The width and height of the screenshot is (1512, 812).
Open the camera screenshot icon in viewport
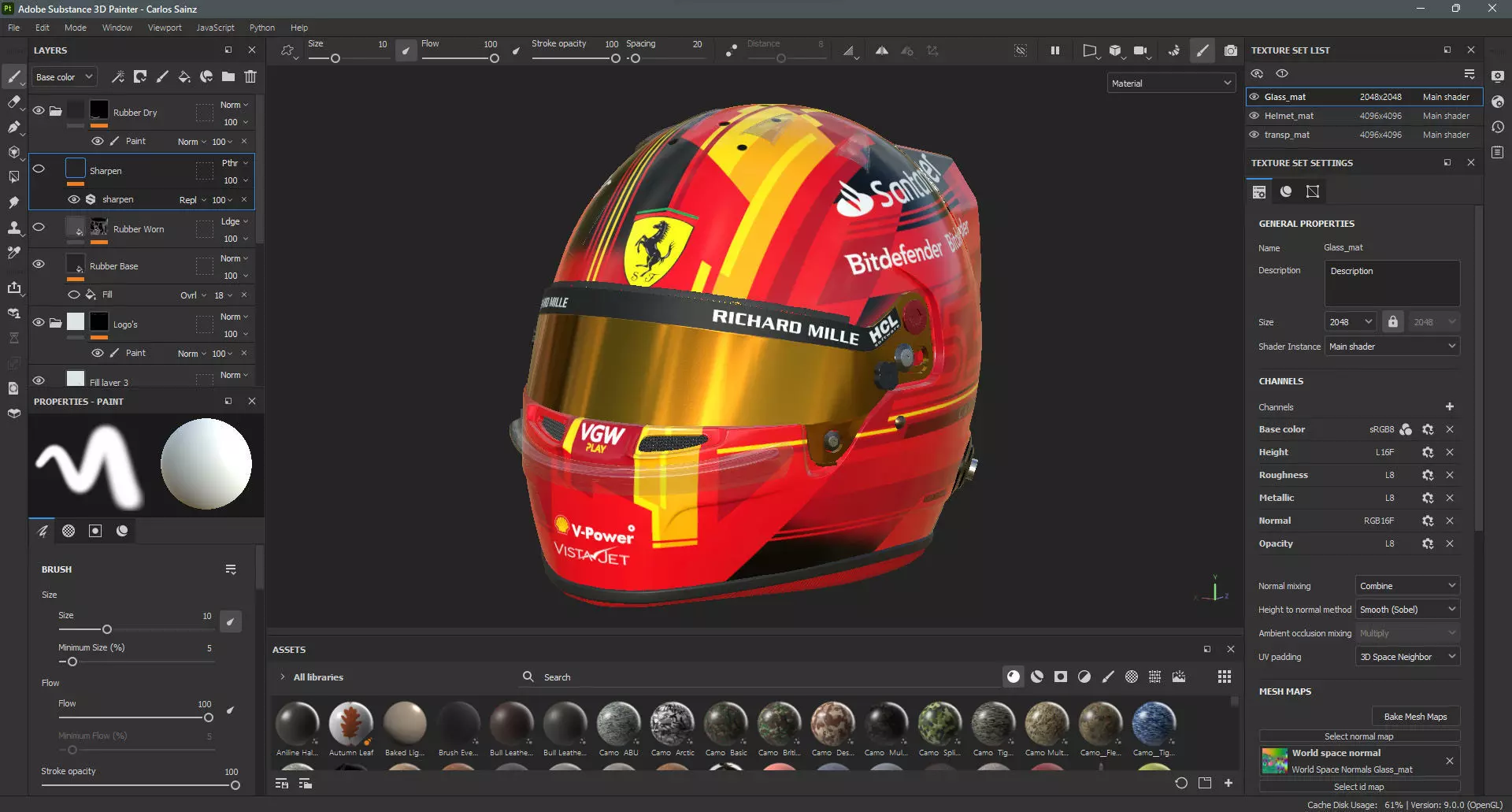pos(1230,50)
